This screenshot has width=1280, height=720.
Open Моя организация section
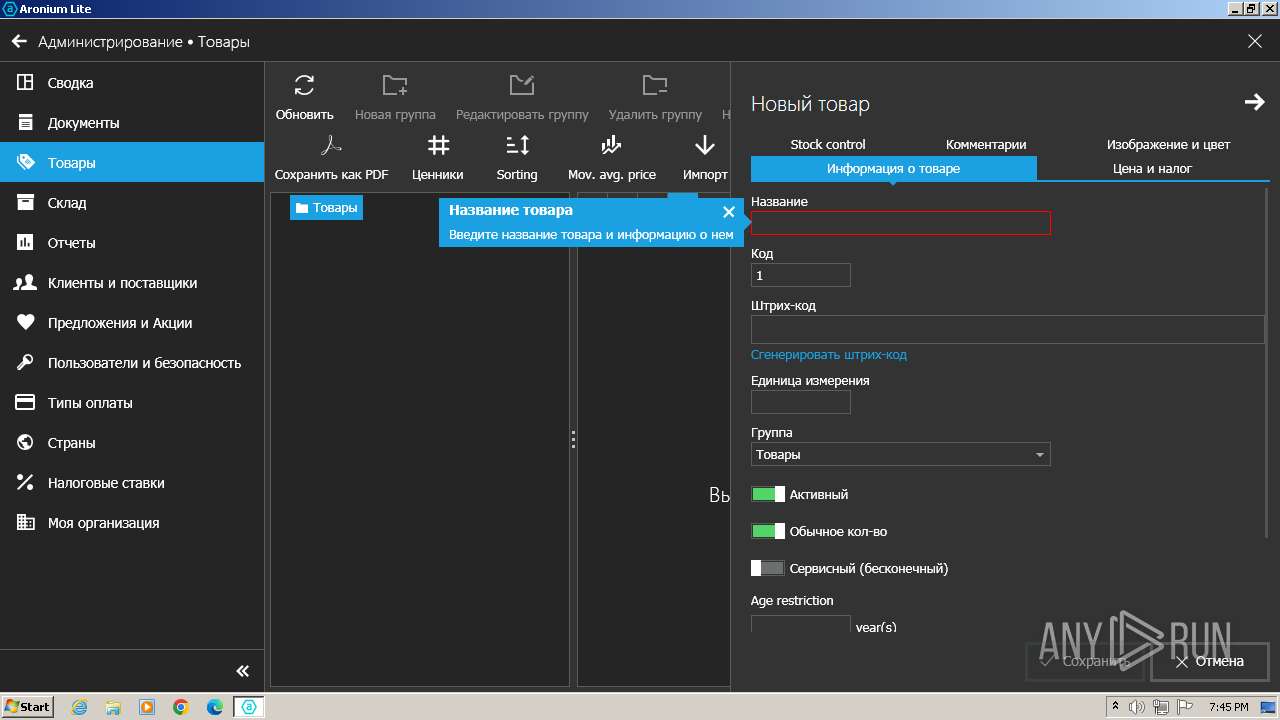(x=132, y=523)
